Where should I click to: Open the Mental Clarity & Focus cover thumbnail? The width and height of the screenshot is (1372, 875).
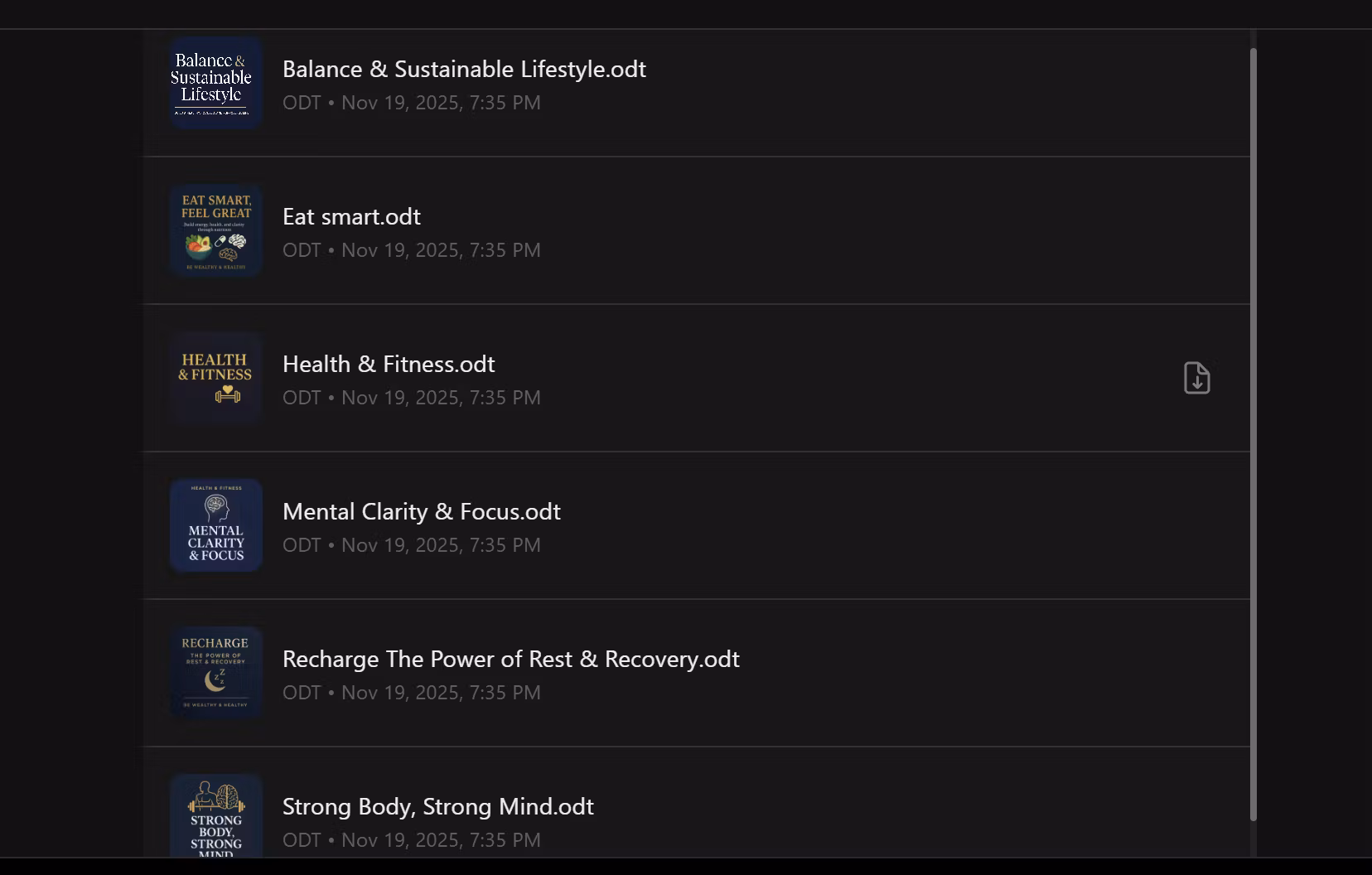(x=215, y=525)
